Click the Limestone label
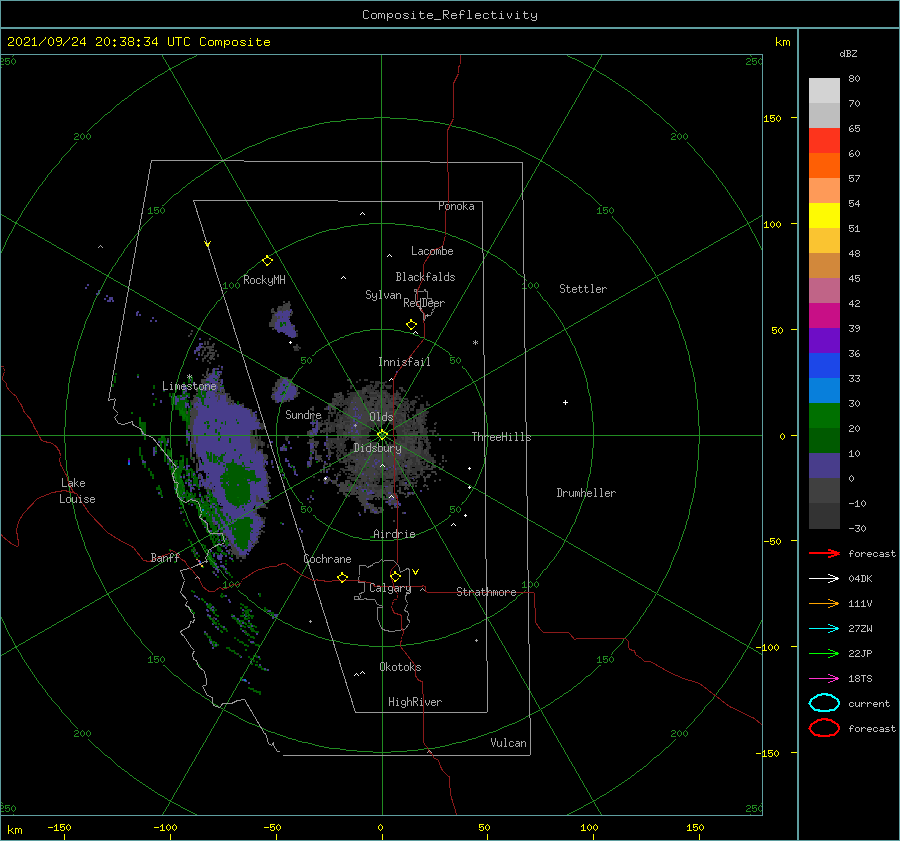 (189, 386)
